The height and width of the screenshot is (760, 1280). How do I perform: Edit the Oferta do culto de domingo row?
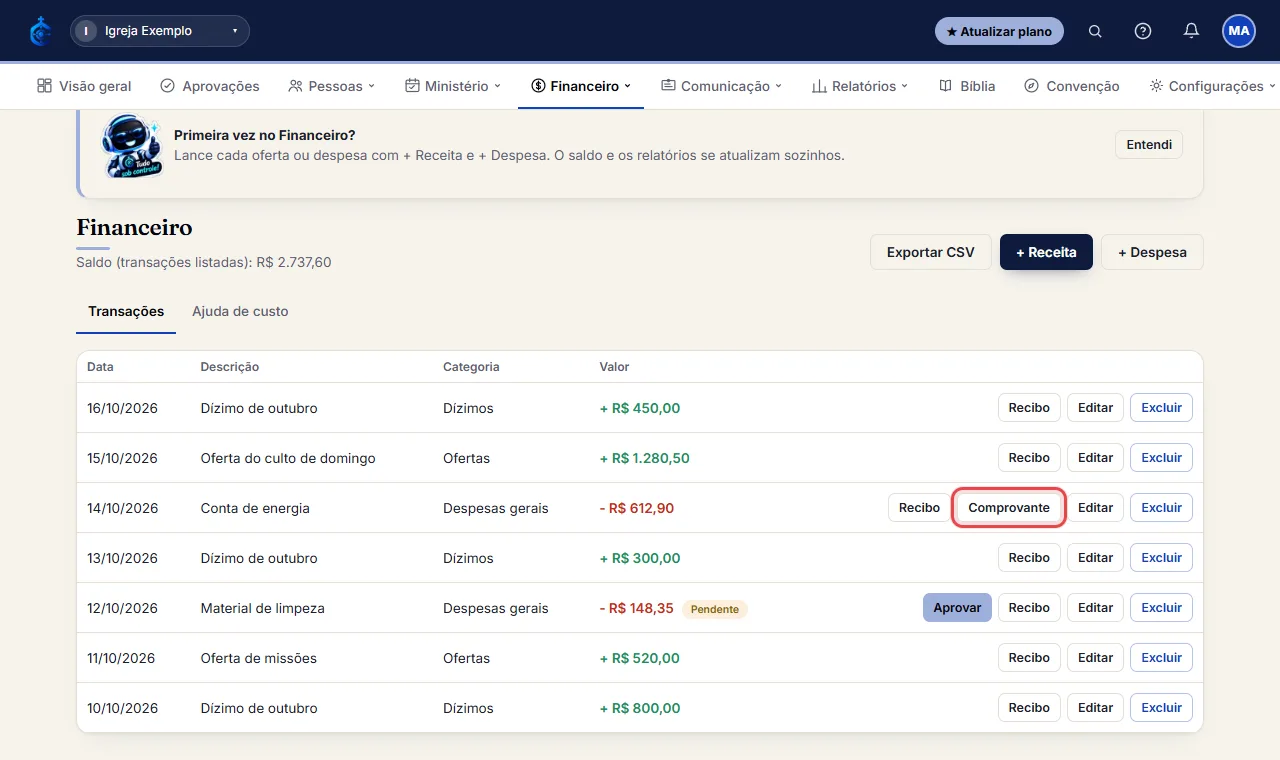(x=1095, y=458)
